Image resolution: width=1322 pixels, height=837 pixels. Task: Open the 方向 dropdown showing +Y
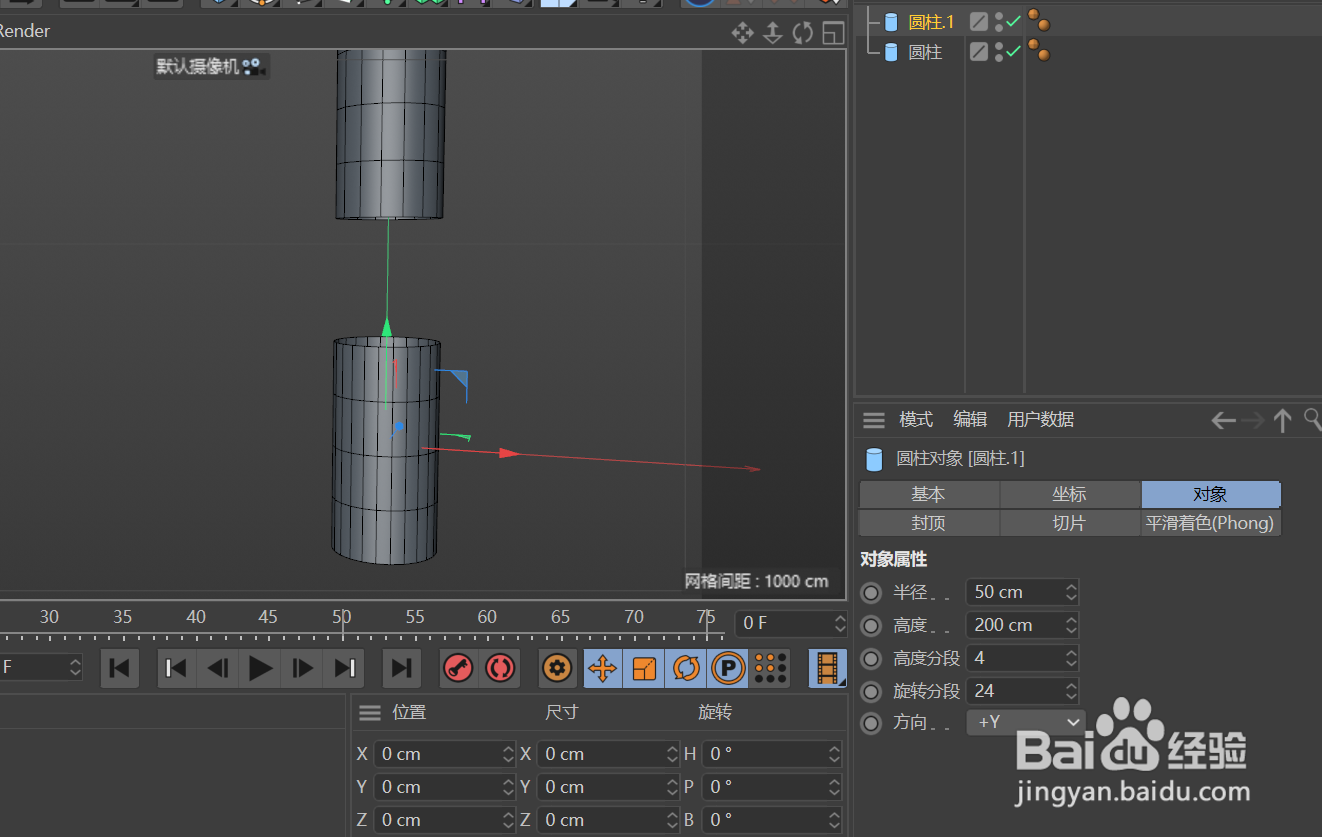pos(1026,722)
